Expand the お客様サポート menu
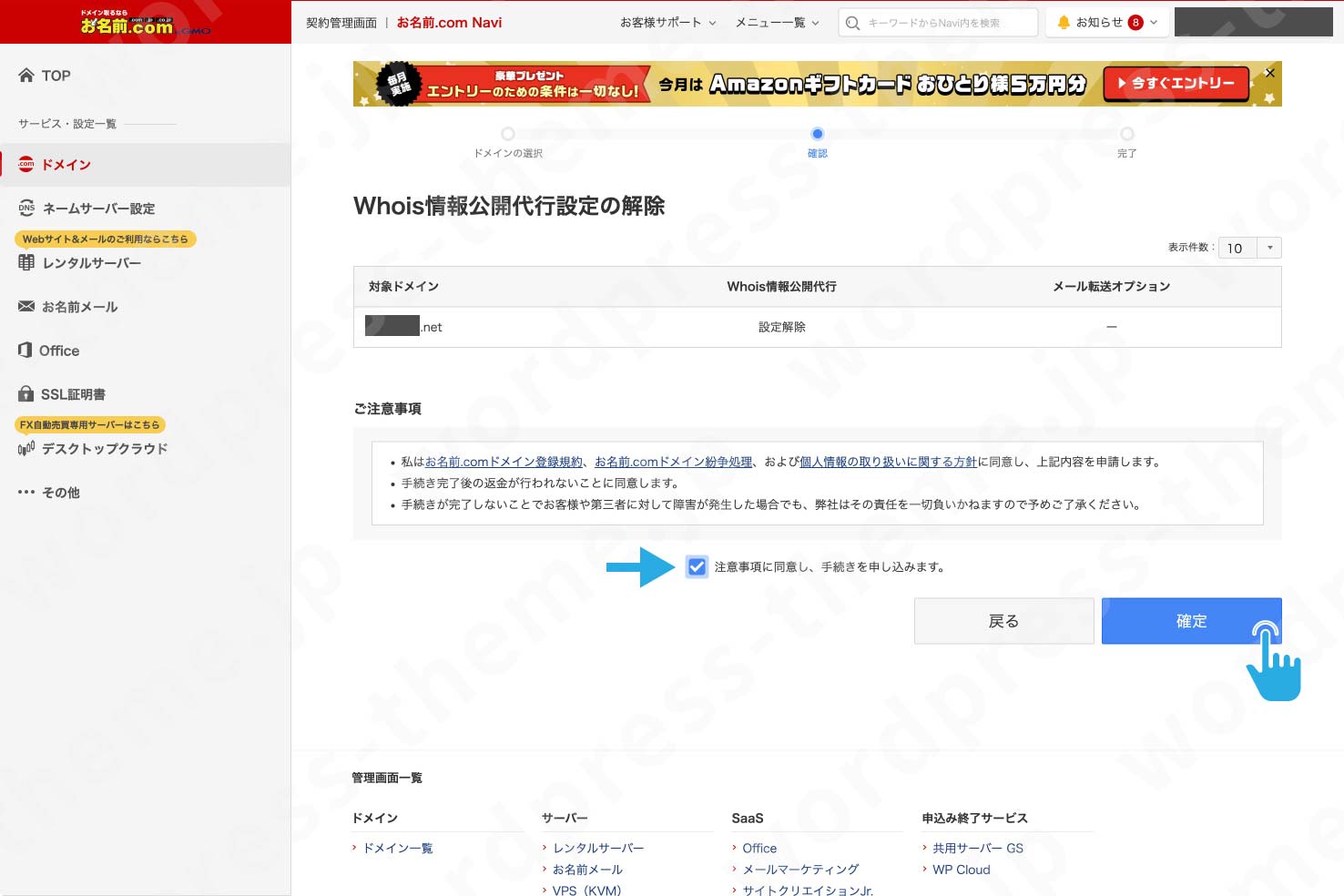 (668, 23)
